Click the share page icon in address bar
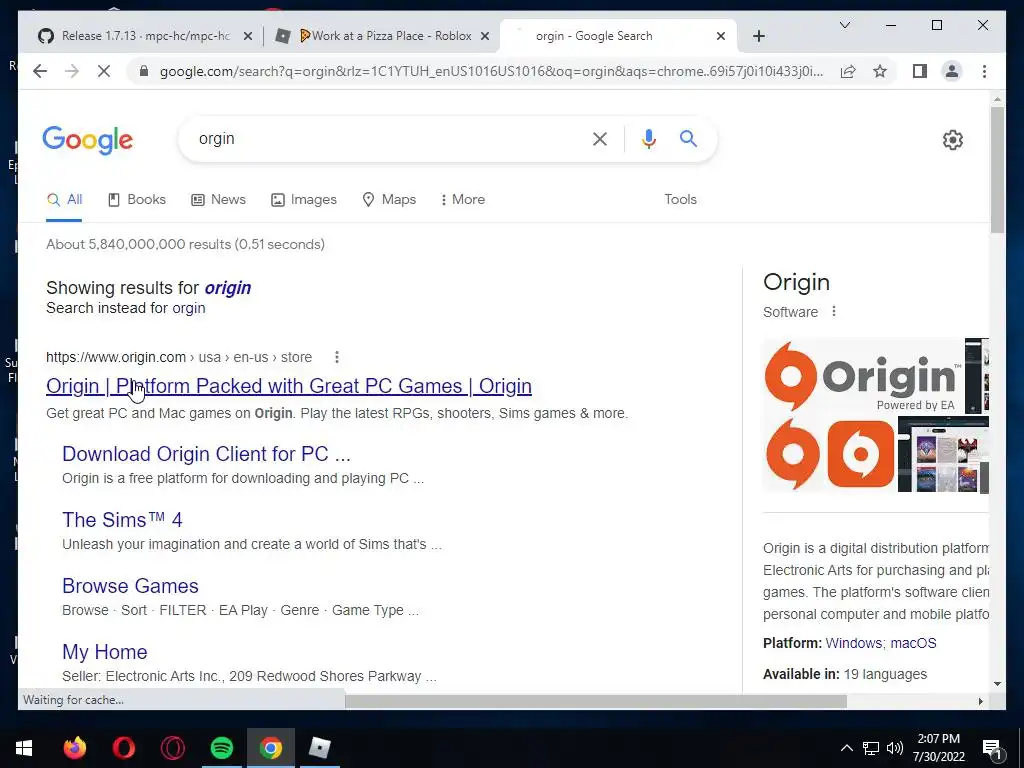1024x768 pixels. tap(848, 71)
